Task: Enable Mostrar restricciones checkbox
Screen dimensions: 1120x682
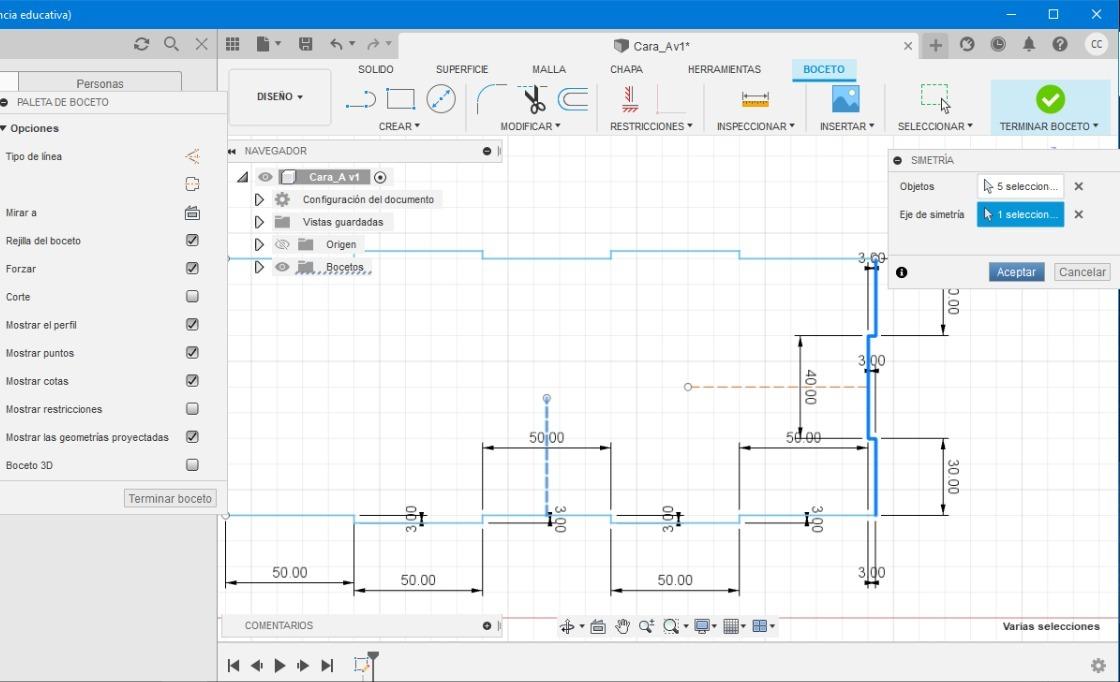Action: coord(192,408)
